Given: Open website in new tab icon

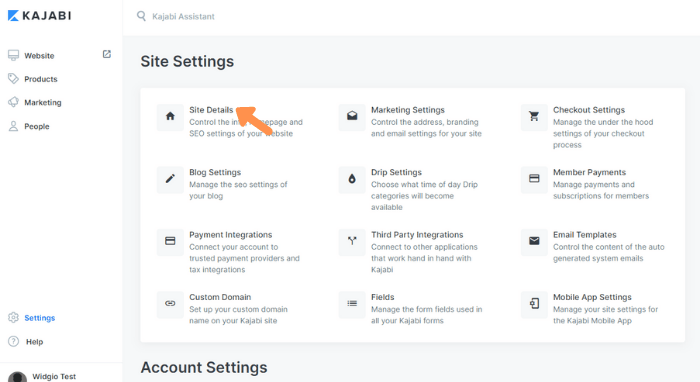Looking at the screenshot, I should tap(107, 54).
